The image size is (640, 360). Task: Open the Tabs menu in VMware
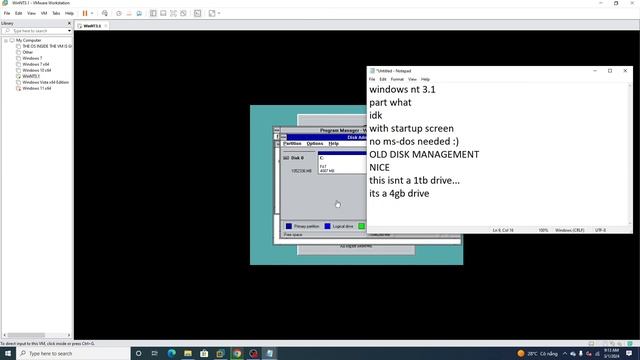(56, 13)
